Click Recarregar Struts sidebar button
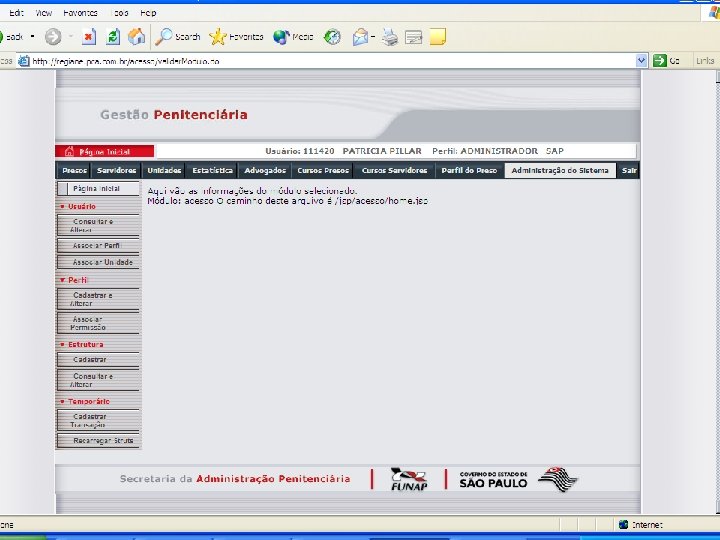The width and height of the screenshot is (720, 540). (x=98, y=440)
